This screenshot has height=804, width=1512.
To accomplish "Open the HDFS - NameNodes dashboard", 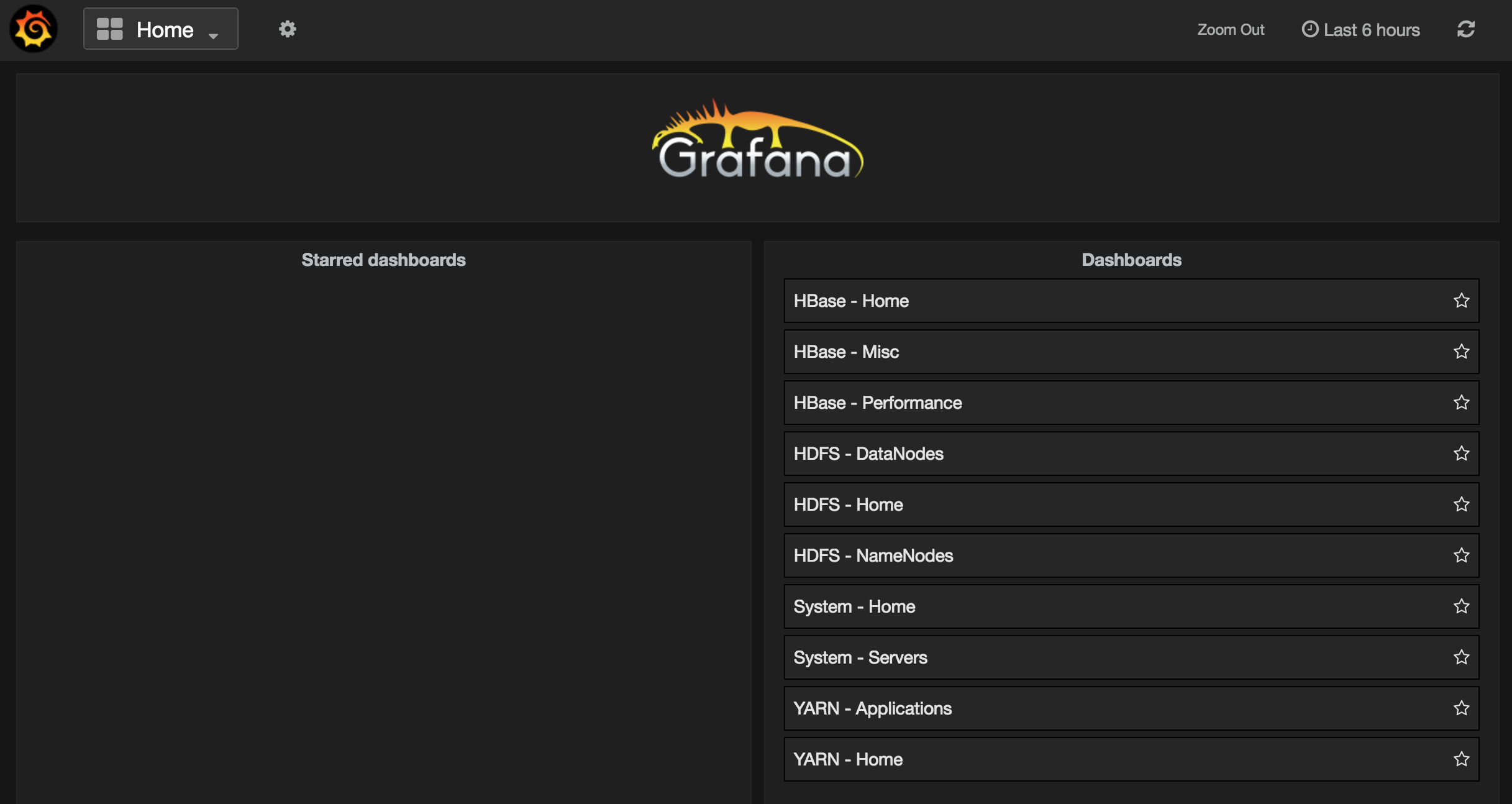I will coord(1131,555).
